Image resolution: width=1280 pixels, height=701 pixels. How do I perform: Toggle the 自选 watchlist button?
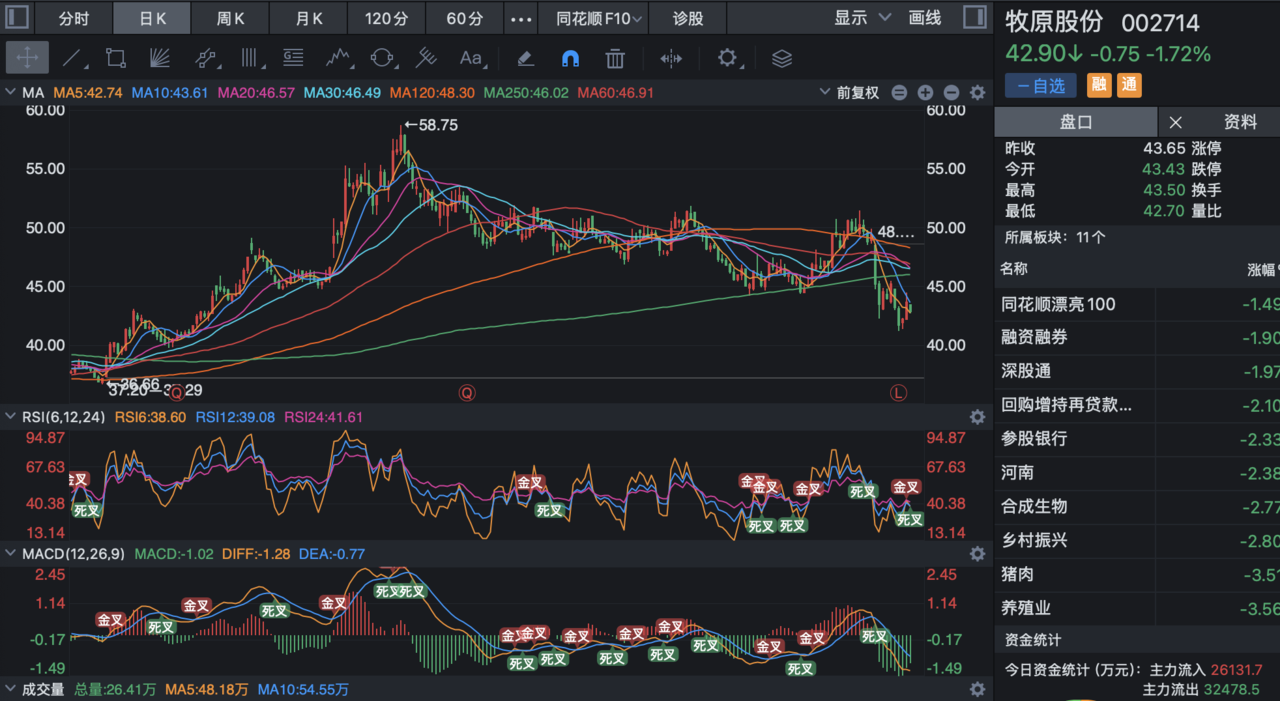coord(1041,85)
